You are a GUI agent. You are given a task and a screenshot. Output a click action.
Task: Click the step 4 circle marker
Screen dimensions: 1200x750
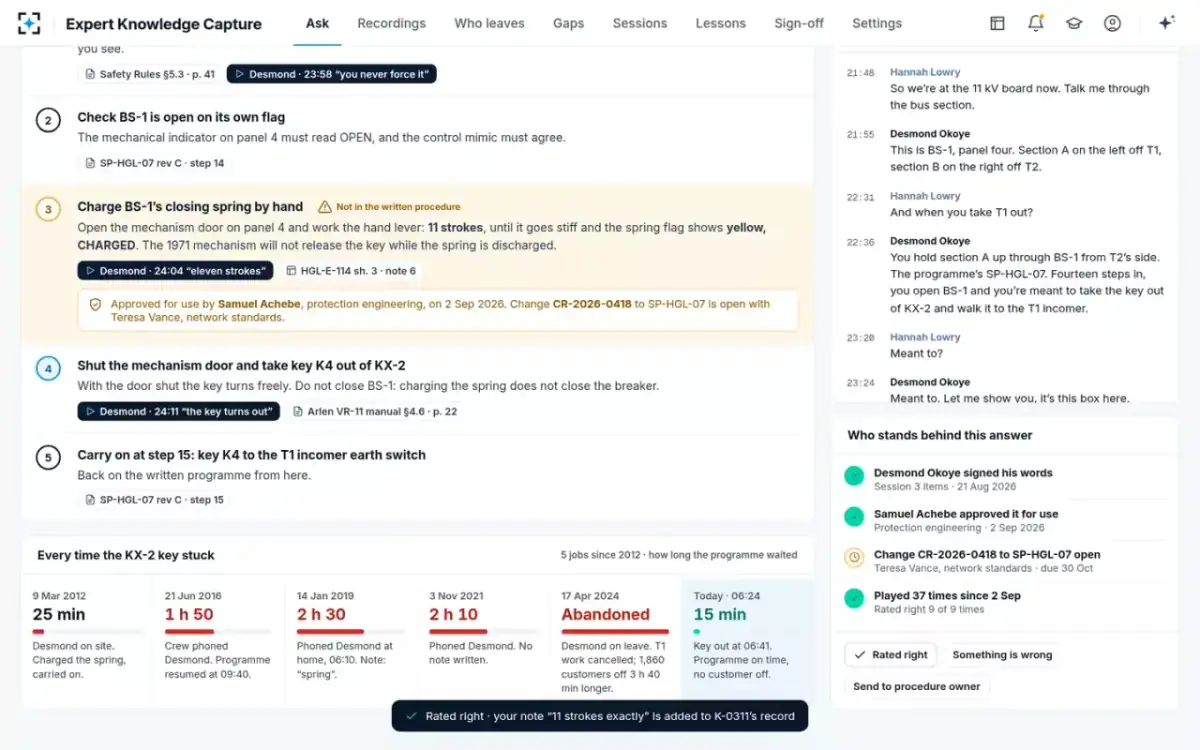[x=48, y=368]
